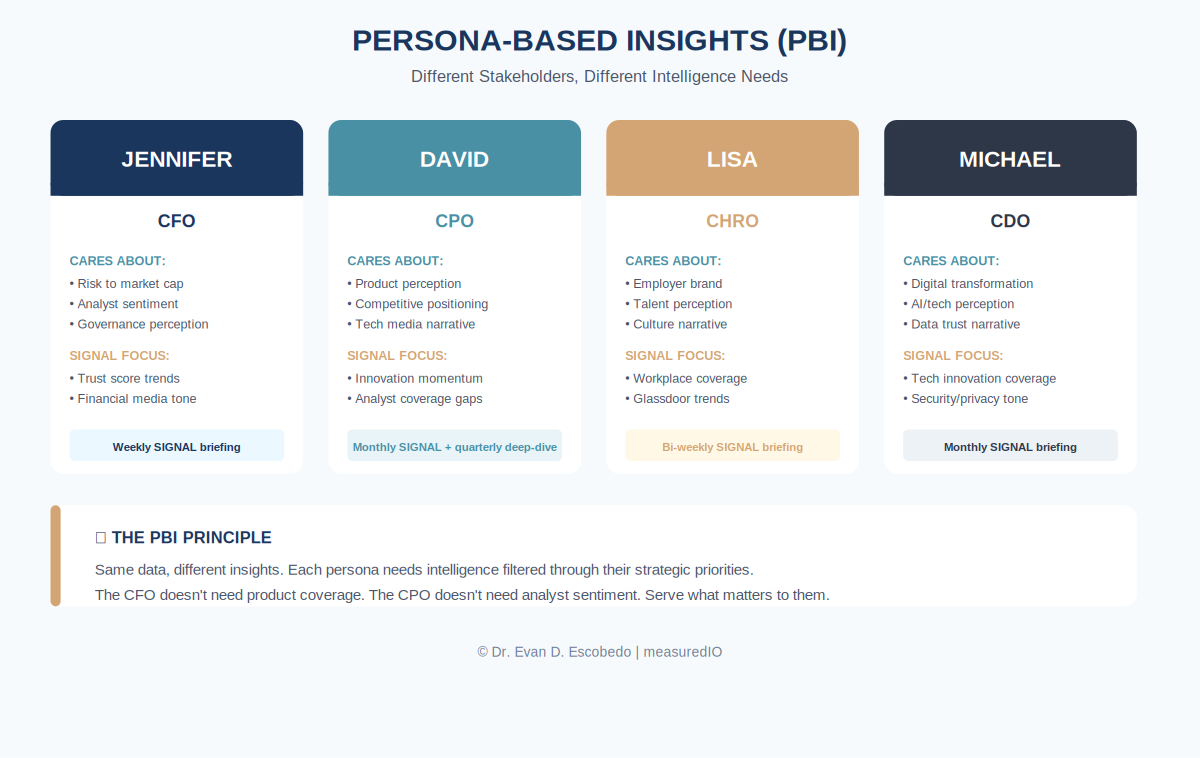Click the PERSONA-BASED INSIGHTS (PBI) main title
The width and height of the screenshot is (1200, 758).
click(600, 41)
